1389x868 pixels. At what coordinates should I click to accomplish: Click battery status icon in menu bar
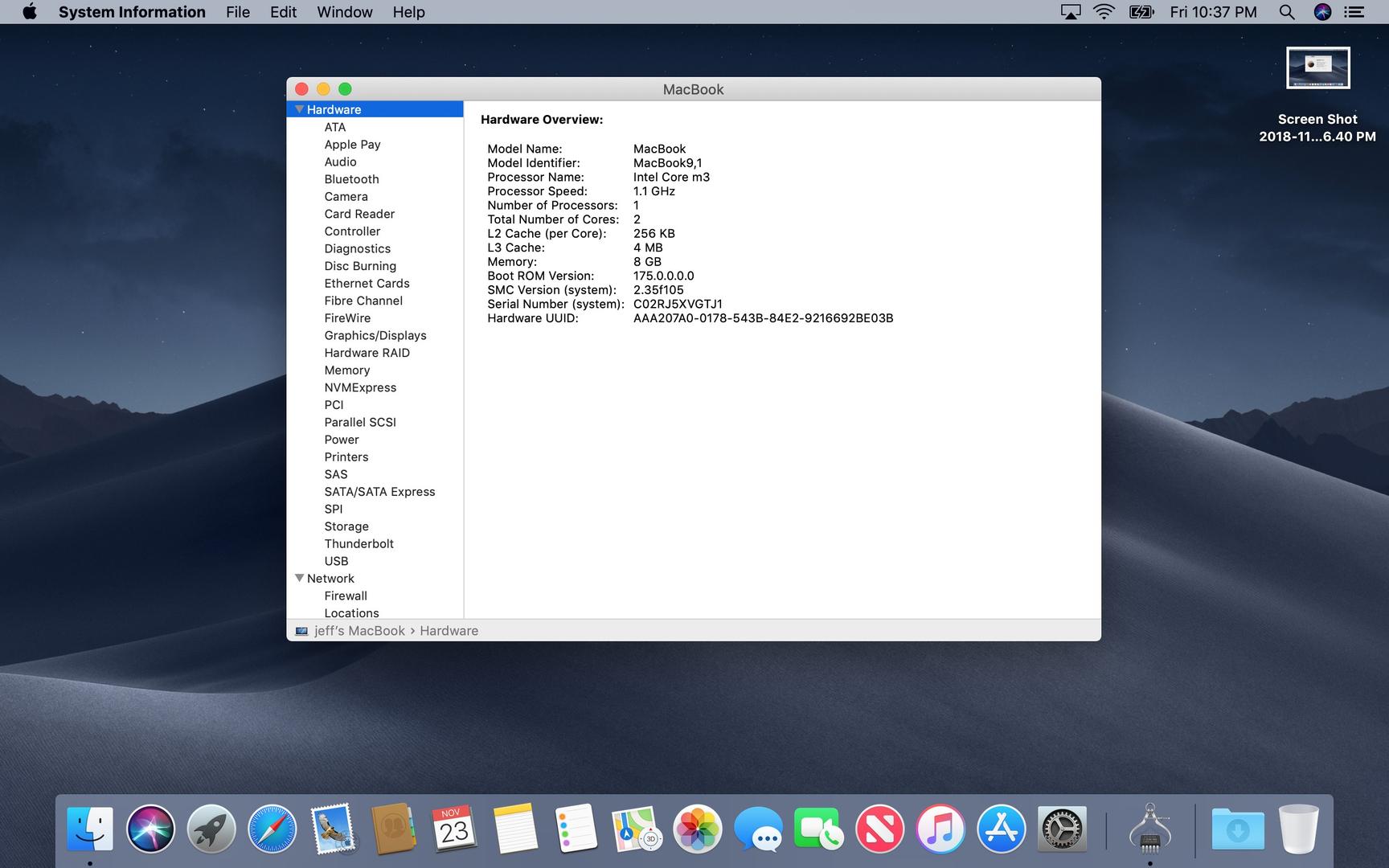[x=1141, y=12]
